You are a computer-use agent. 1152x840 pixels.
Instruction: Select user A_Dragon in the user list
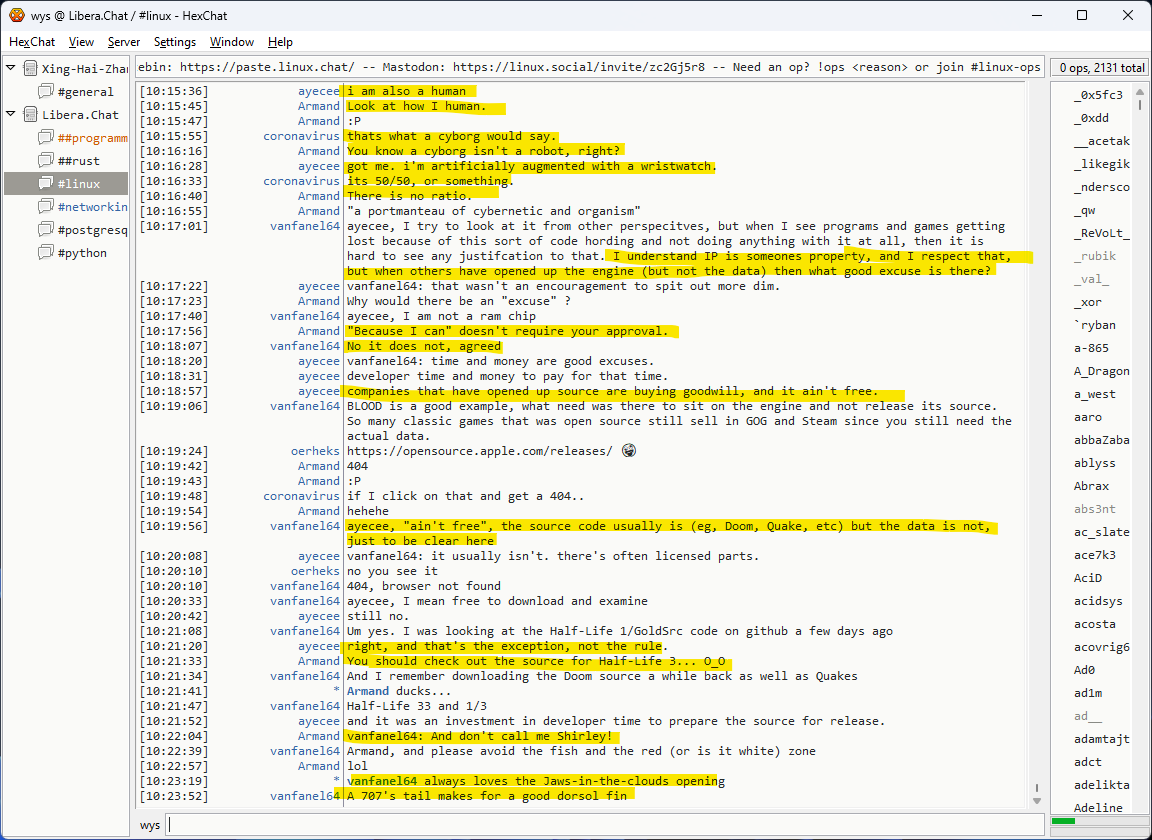click(x=1101, y=371)
